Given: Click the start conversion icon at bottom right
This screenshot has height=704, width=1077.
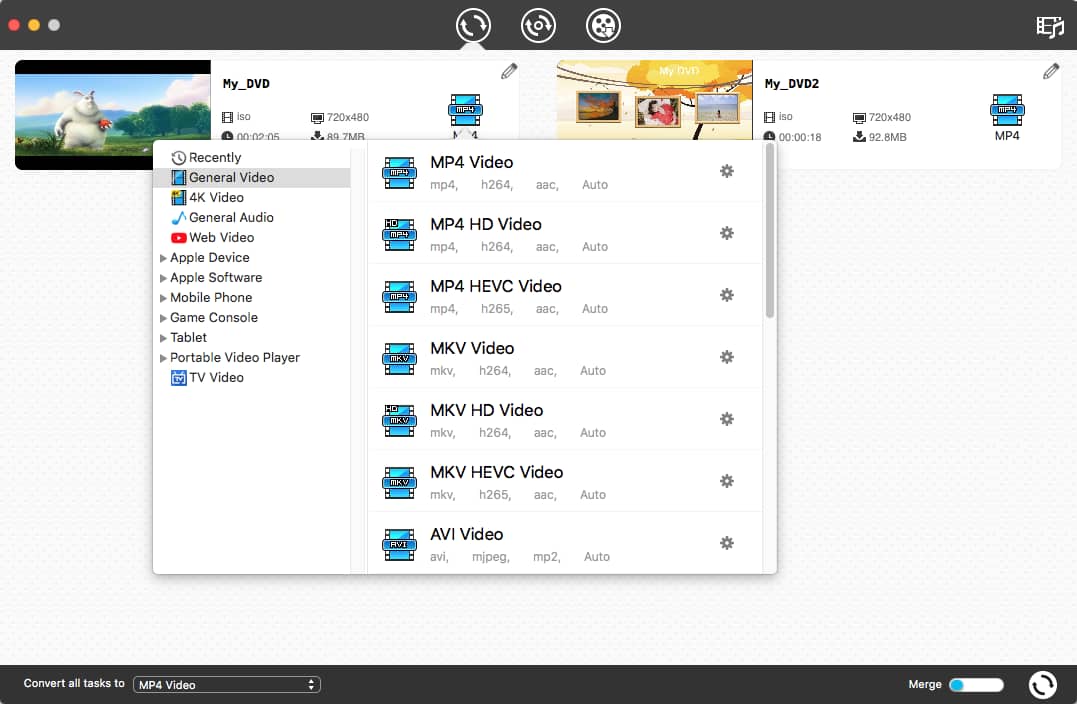Looking at the screenshot, I should [x=1042, y=684].
